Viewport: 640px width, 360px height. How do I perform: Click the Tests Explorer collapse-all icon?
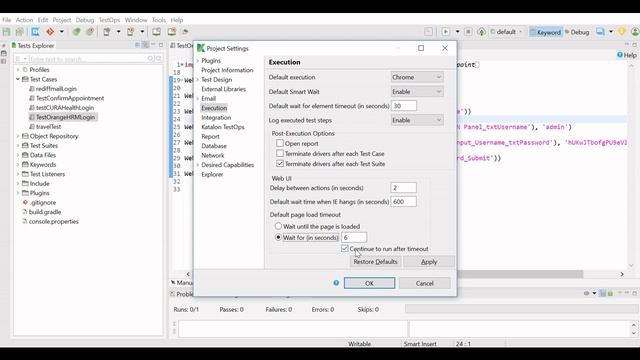[138, 45]
